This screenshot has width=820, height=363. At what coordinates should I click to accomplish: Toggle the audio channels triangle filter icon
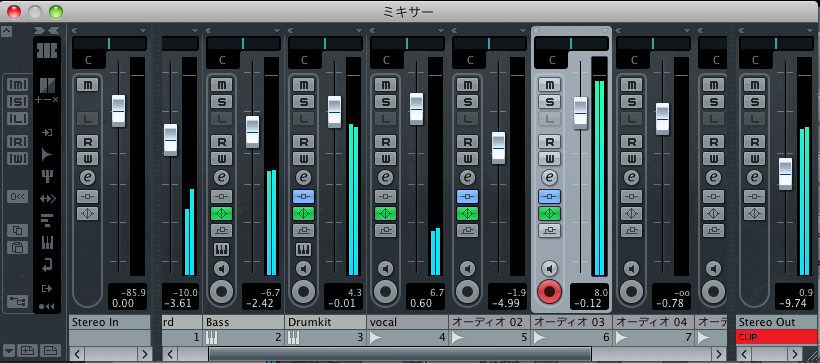pyautogui.click(x=47, y=154)
